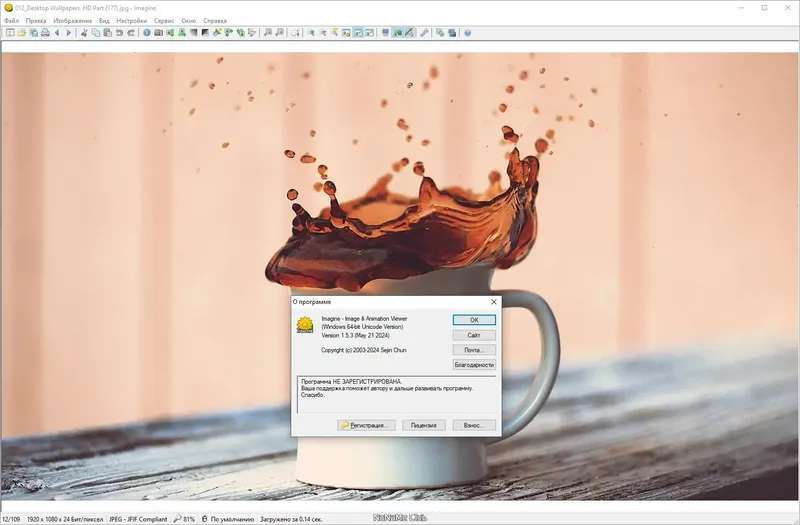Go to next image with right arrow
This screenshot has width=800, height=525.
(68, 33)
